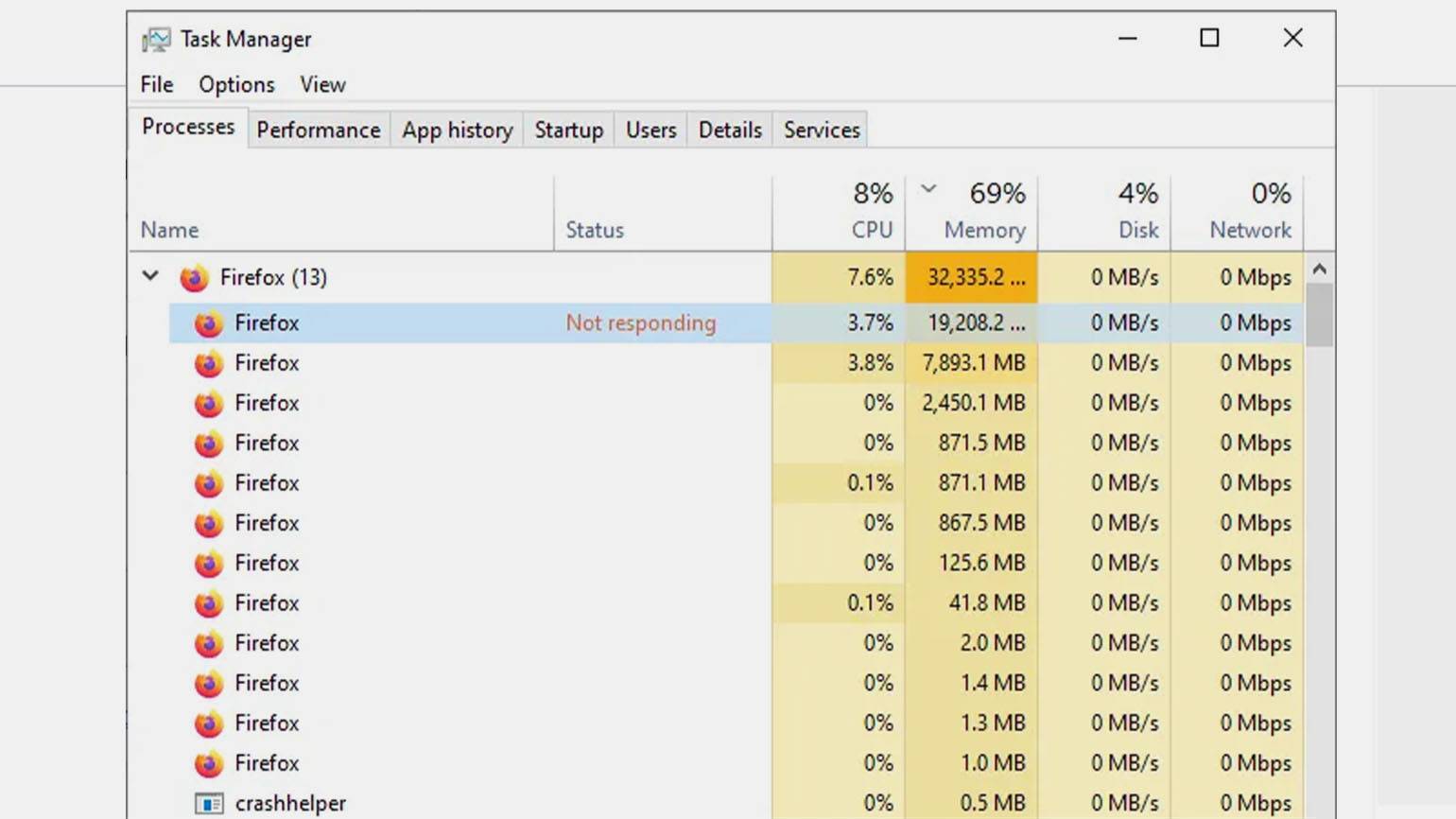1456x819 pixels.
Task: Switch to the App history tab
Action: tap(458, 130)
